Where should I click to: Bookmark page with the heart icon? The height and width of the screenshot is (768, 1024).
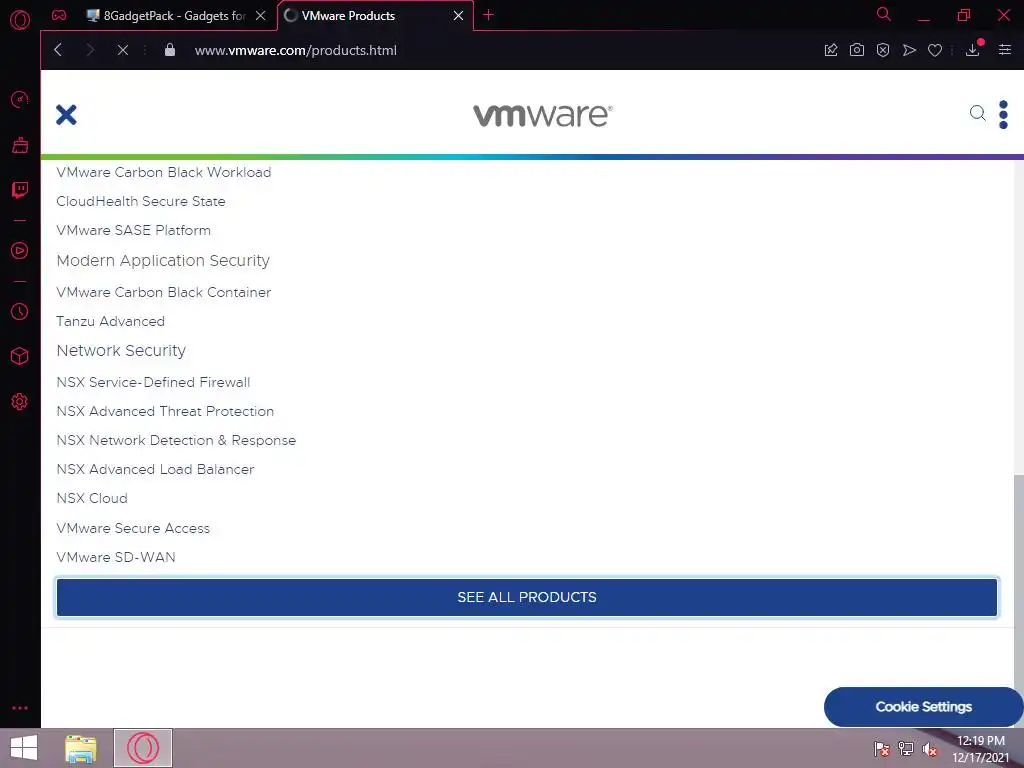(x=935, y=50)
